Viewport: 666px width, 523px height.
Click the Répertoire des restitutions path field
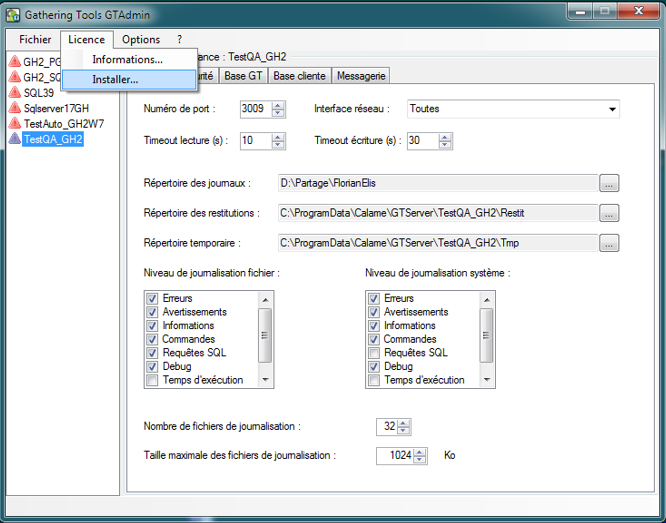click(x=437, y=213)
